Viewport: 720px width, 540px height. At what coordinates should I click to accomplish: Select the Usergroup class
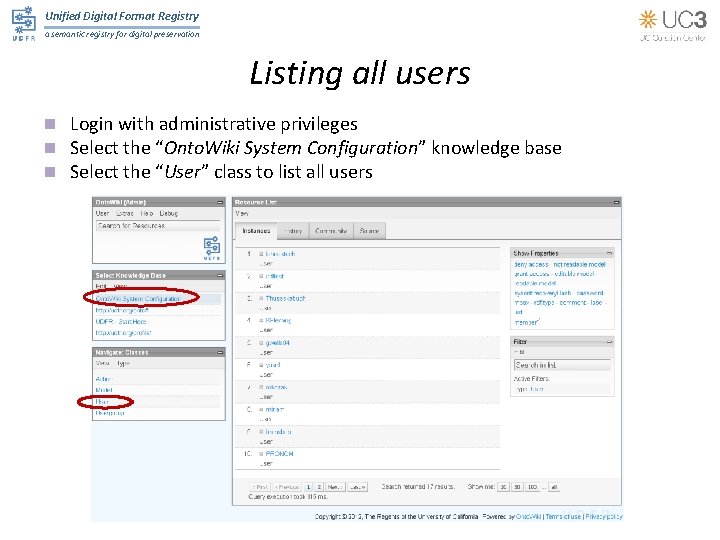[x=110, y=413]
